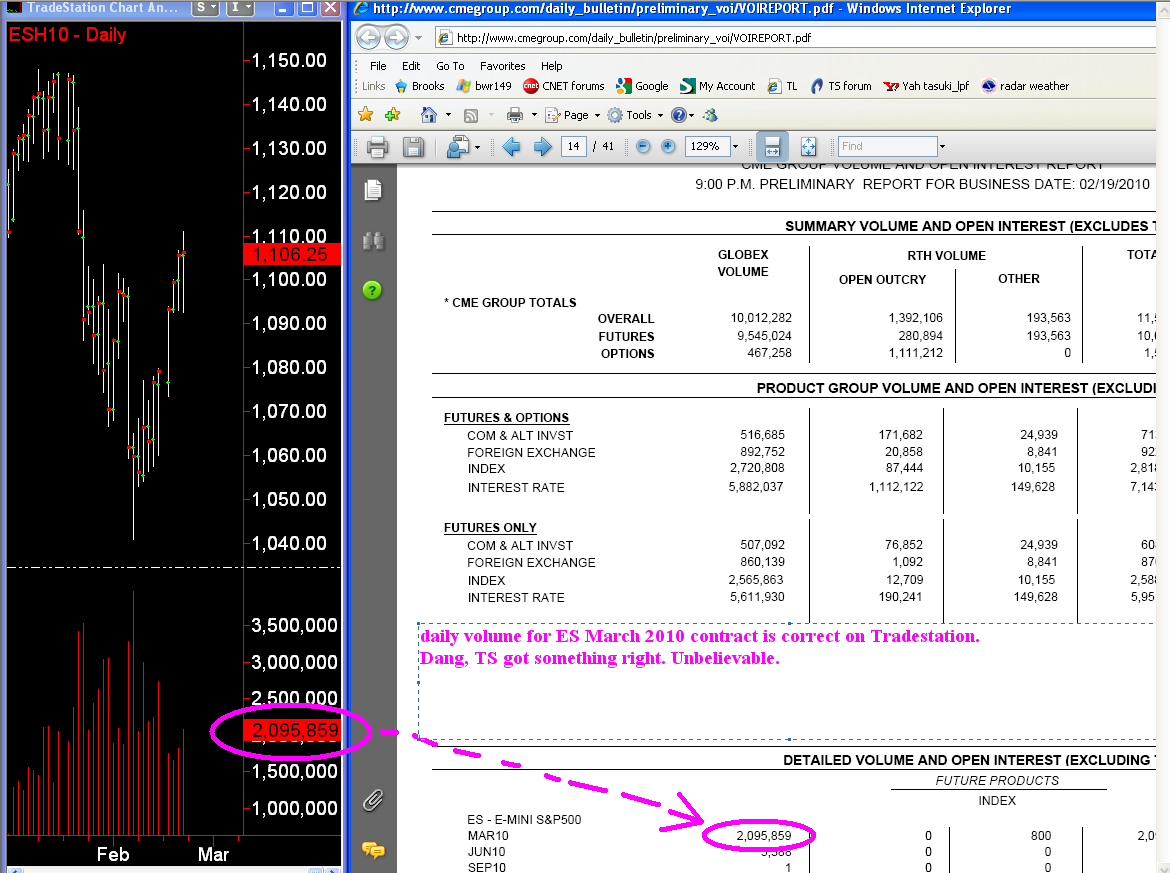
Task: Click the 129% zoom level field
Action: click(x=707, y=146)
